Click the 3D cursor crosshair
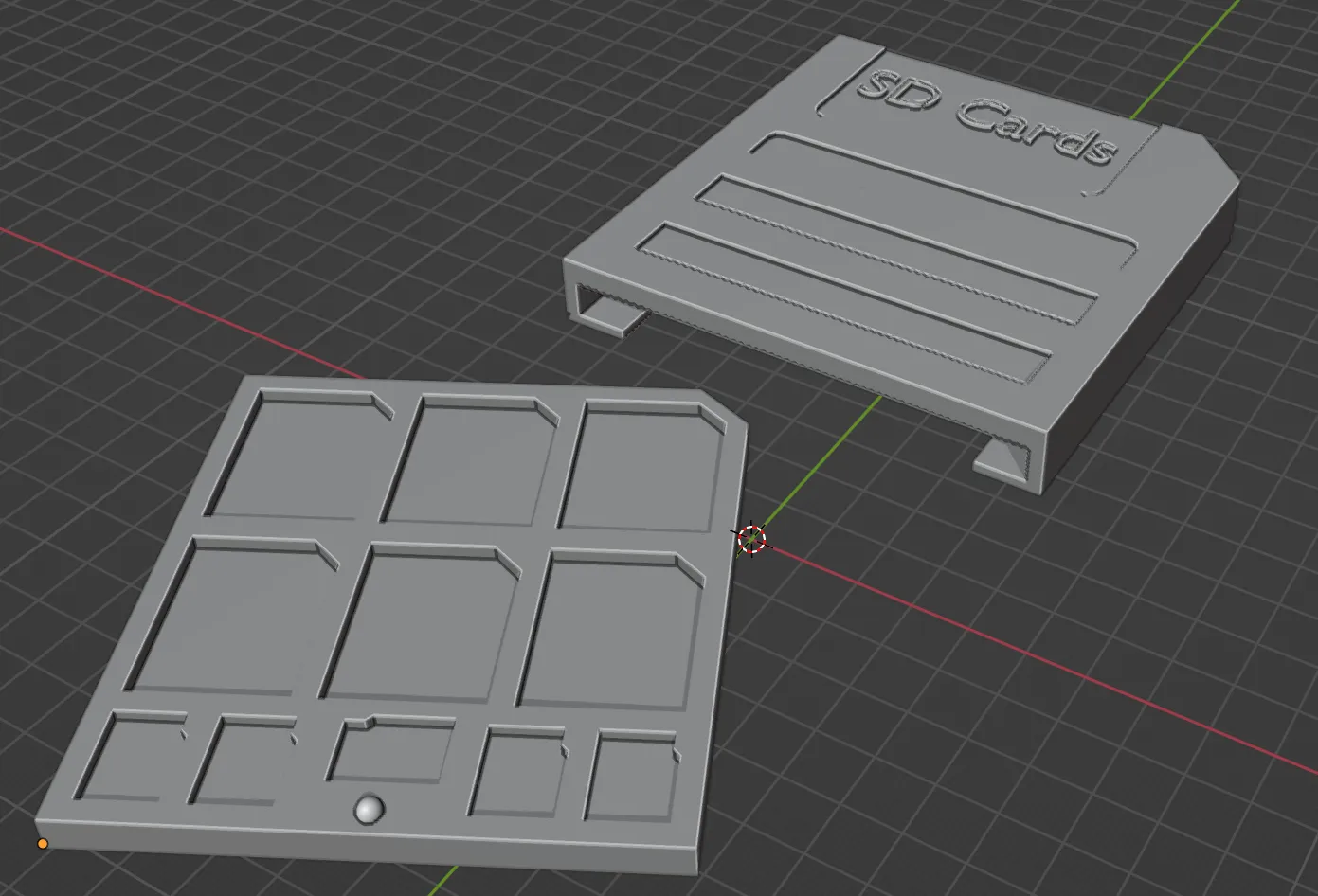The height and width of the screenshot is (896, 1318). 751,538
